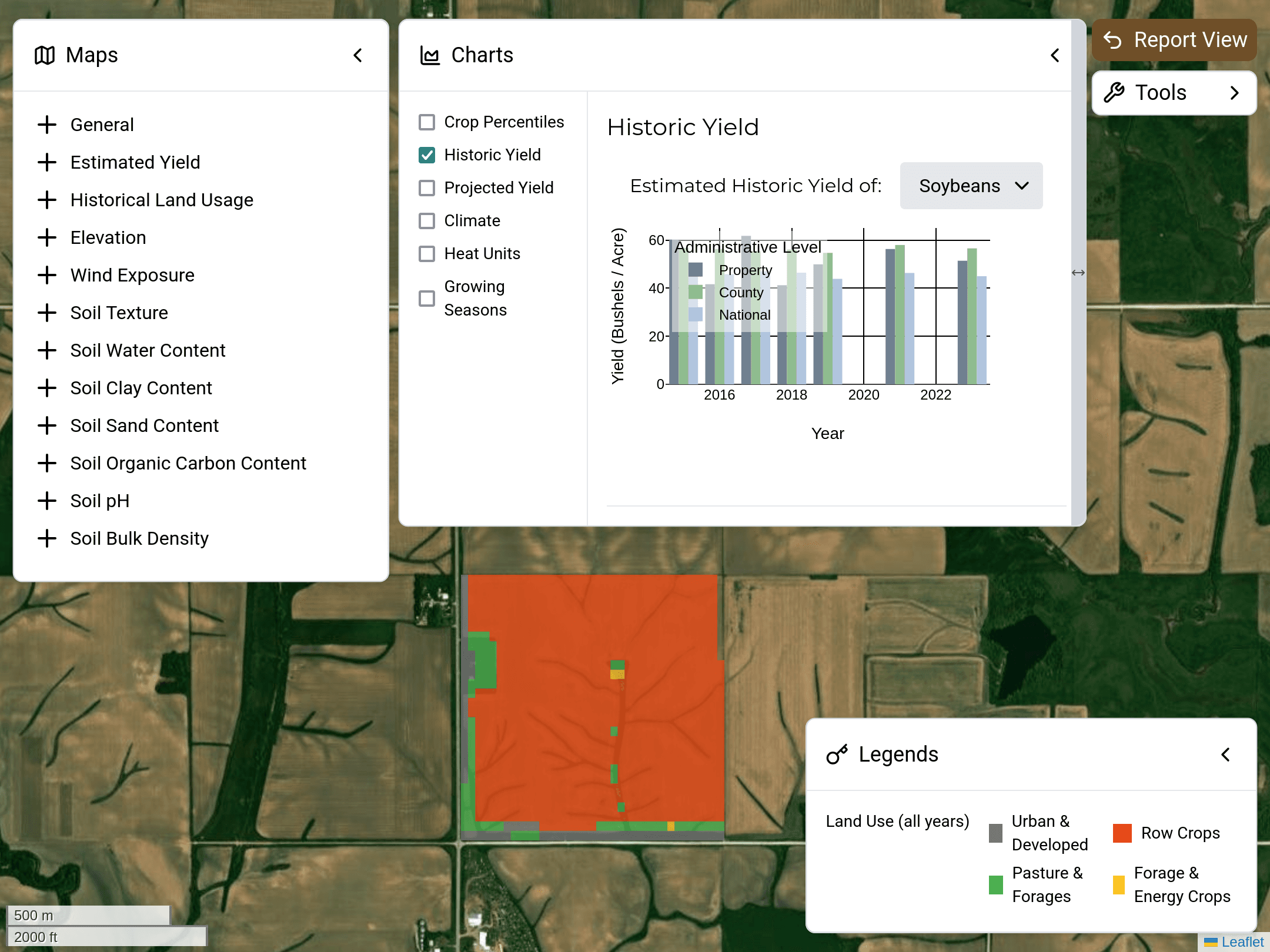Collapse the Maps panel with its chevron
This screenshot has height=952, width=1270.
[357, 55]
